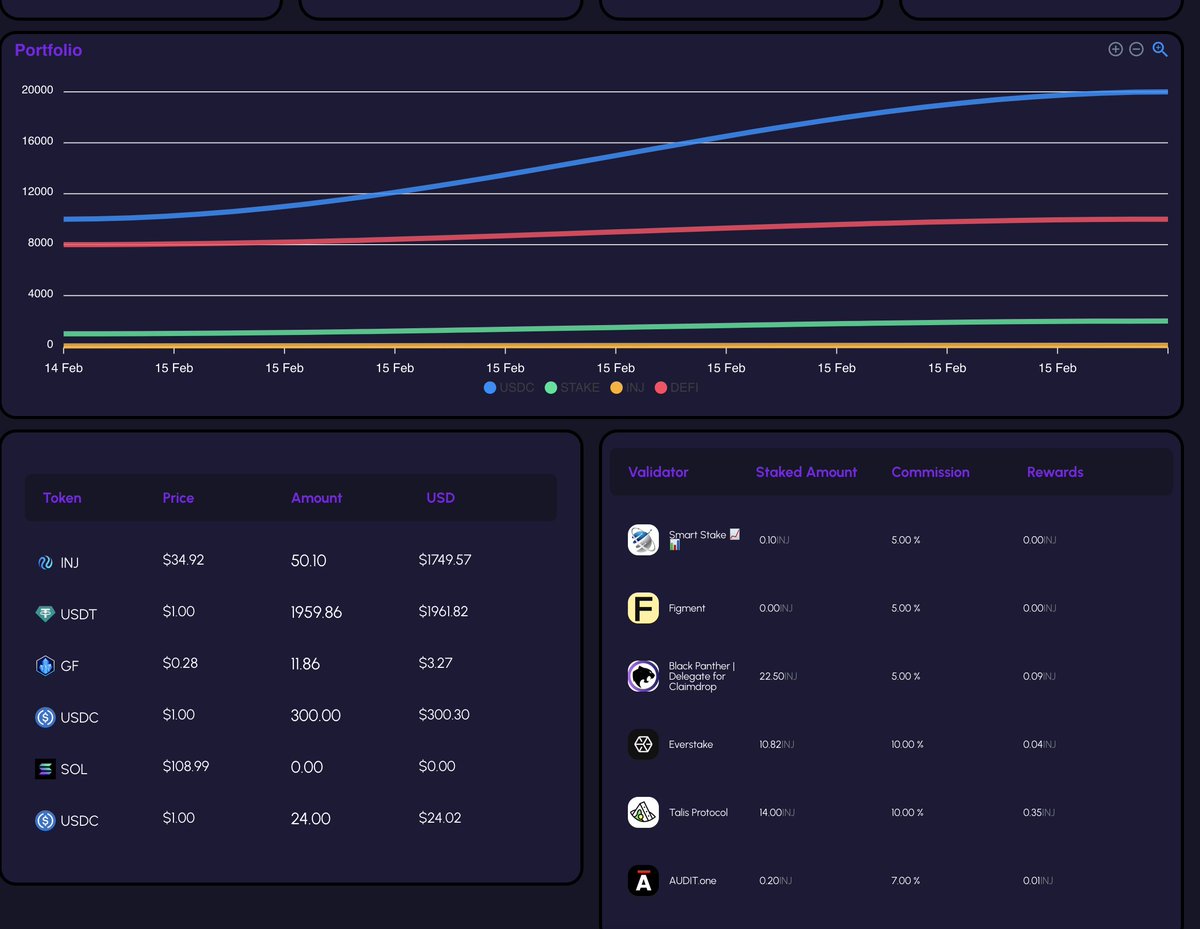Click the Rewards column header
The width and height of the screenshot is (1200, 929).
(x=1054, y=471)
